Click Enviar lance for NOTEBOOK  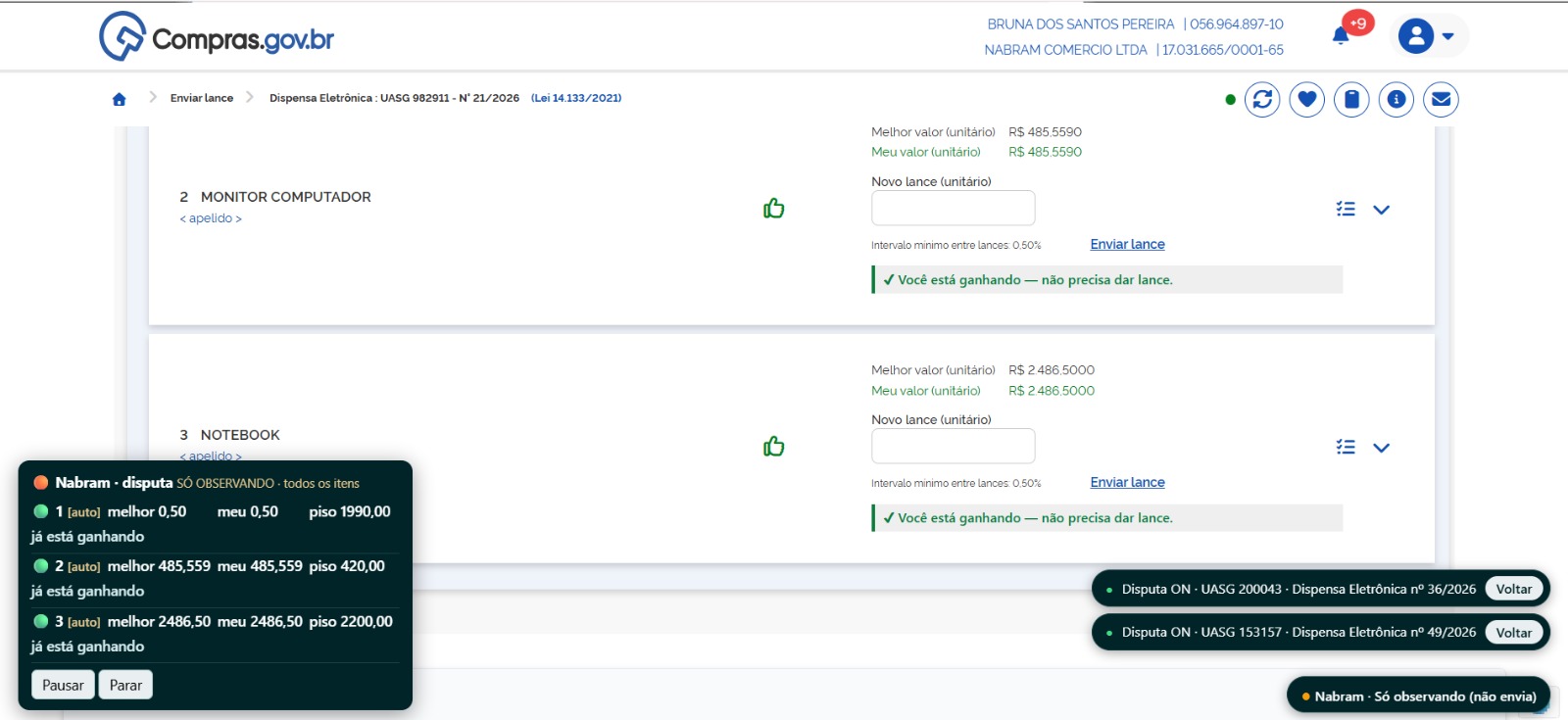coord(1128,482)
